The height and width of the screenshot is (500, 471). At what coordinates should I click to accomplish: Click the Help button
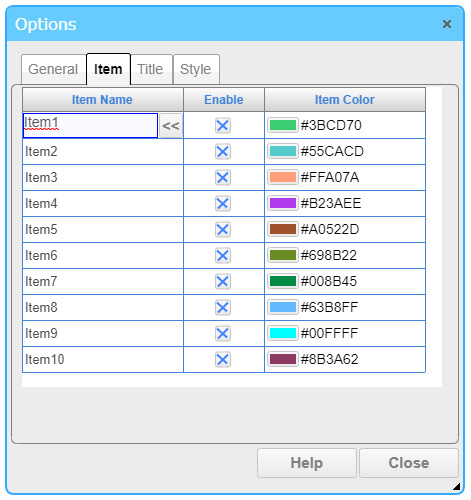[307, 463]
